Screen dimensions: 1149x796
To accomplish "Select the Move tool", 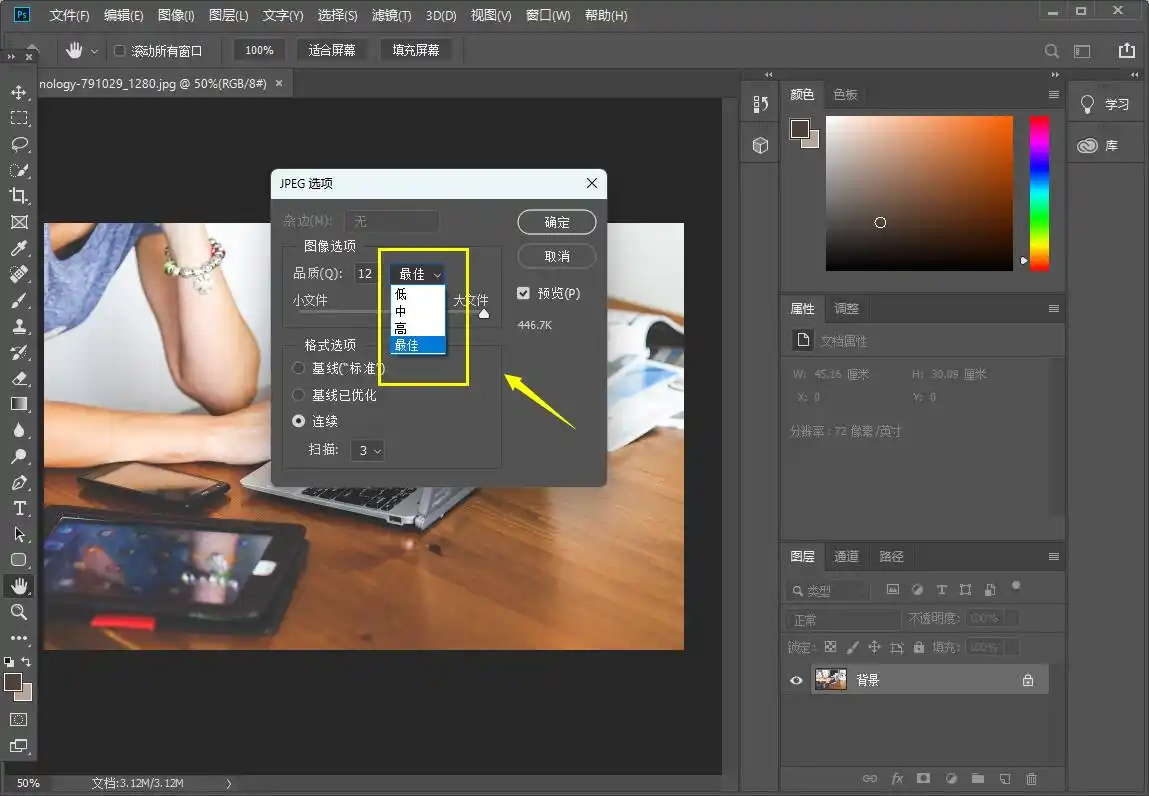I will (x=18, y=92).
